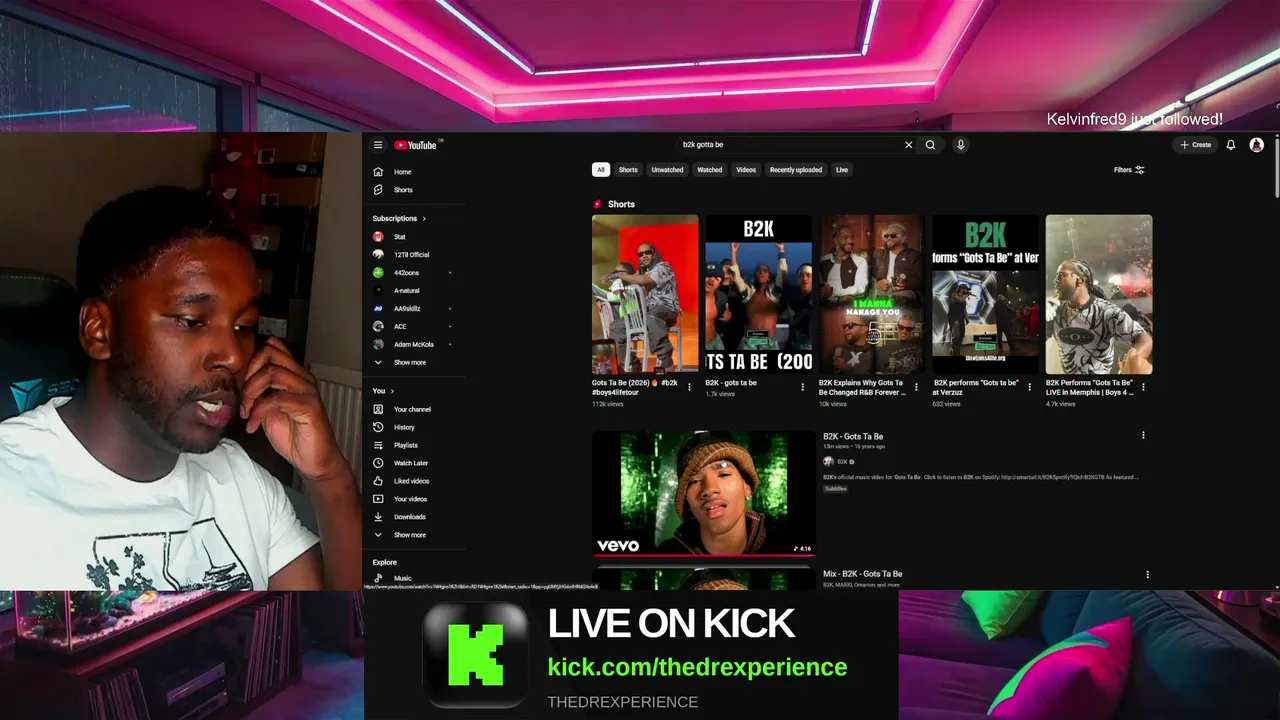Click the Shorts shelf heading
1280x720 pixels.
pyautogui.click(x=621, y=204)
